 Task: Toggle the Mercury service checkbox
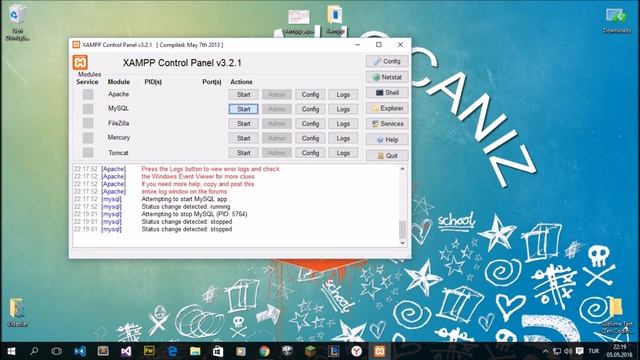point(88,138)
